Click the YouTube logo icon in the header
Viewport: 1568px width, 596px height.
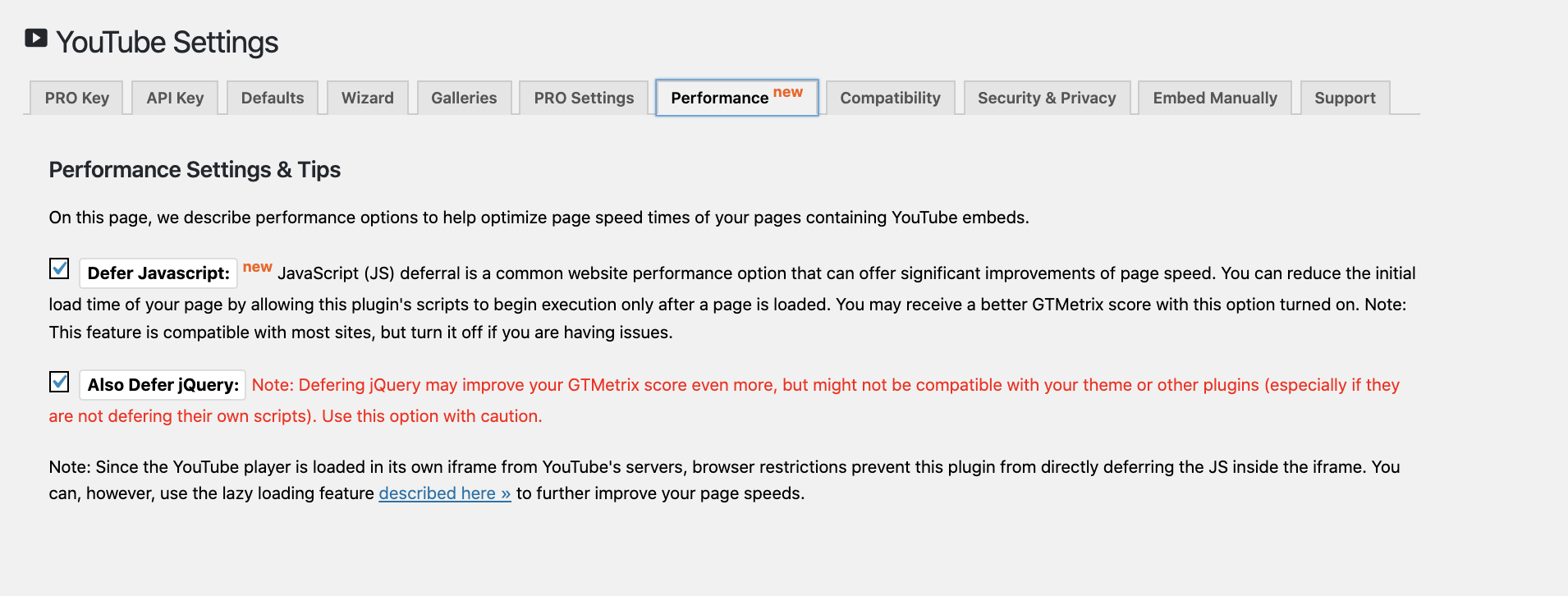[x=36, y=37]
